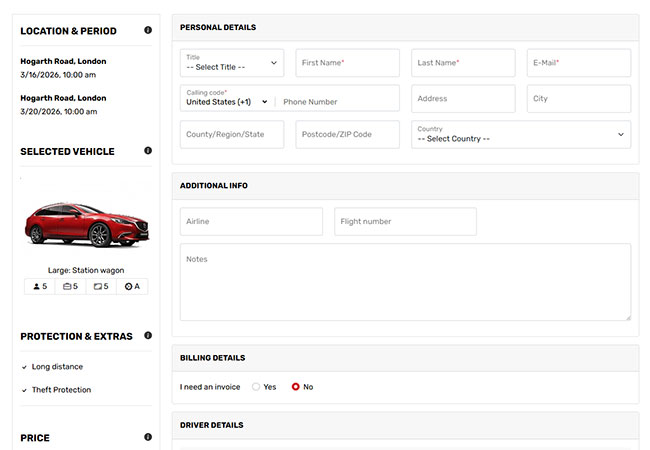This screenshot has height=450, width=650.
Task: Select Yes for invoice needed
Action: click(256, 387)
